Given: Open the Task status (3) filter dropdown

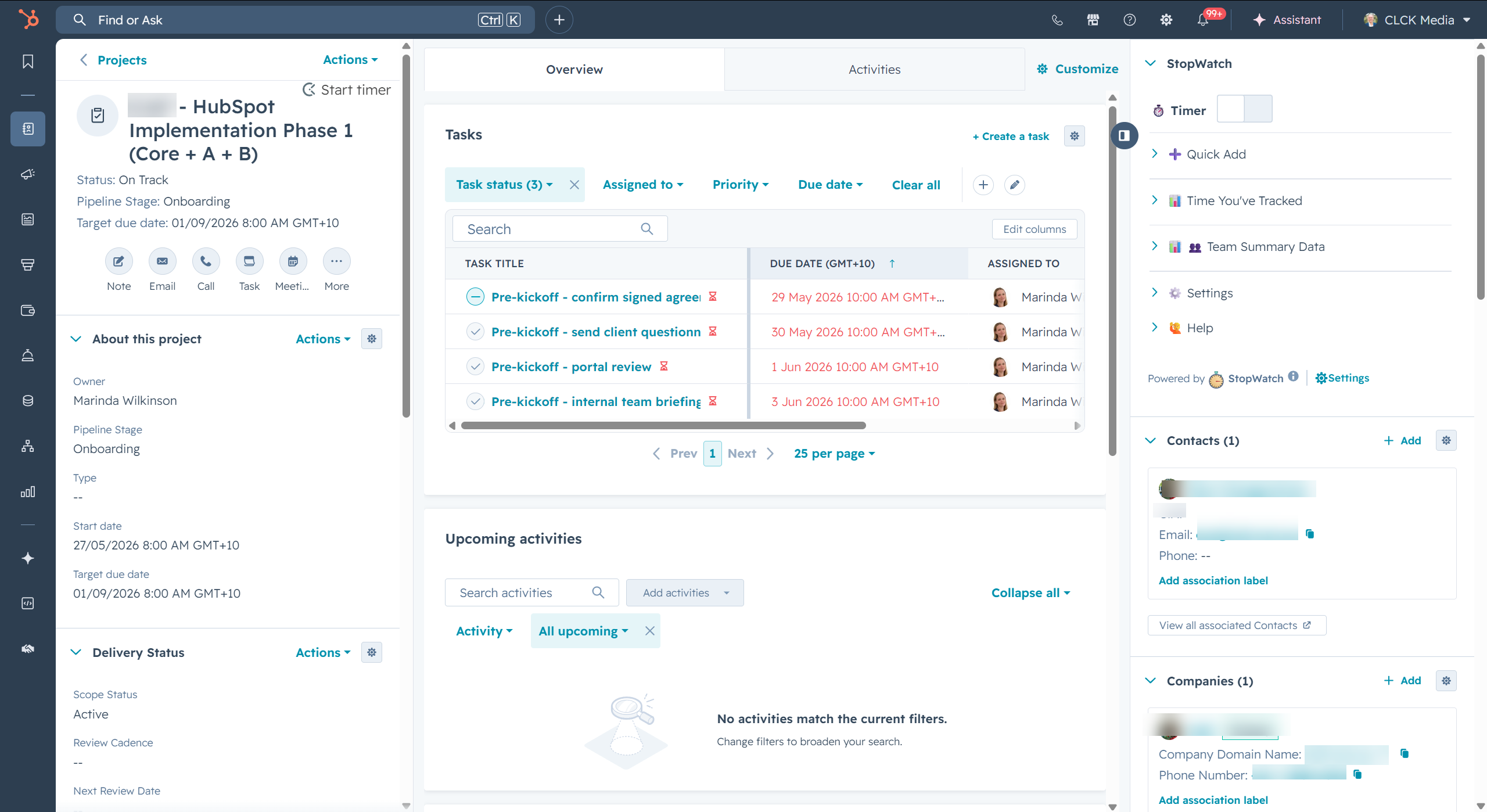Looking at the screenshot, I should pos(504,185).
